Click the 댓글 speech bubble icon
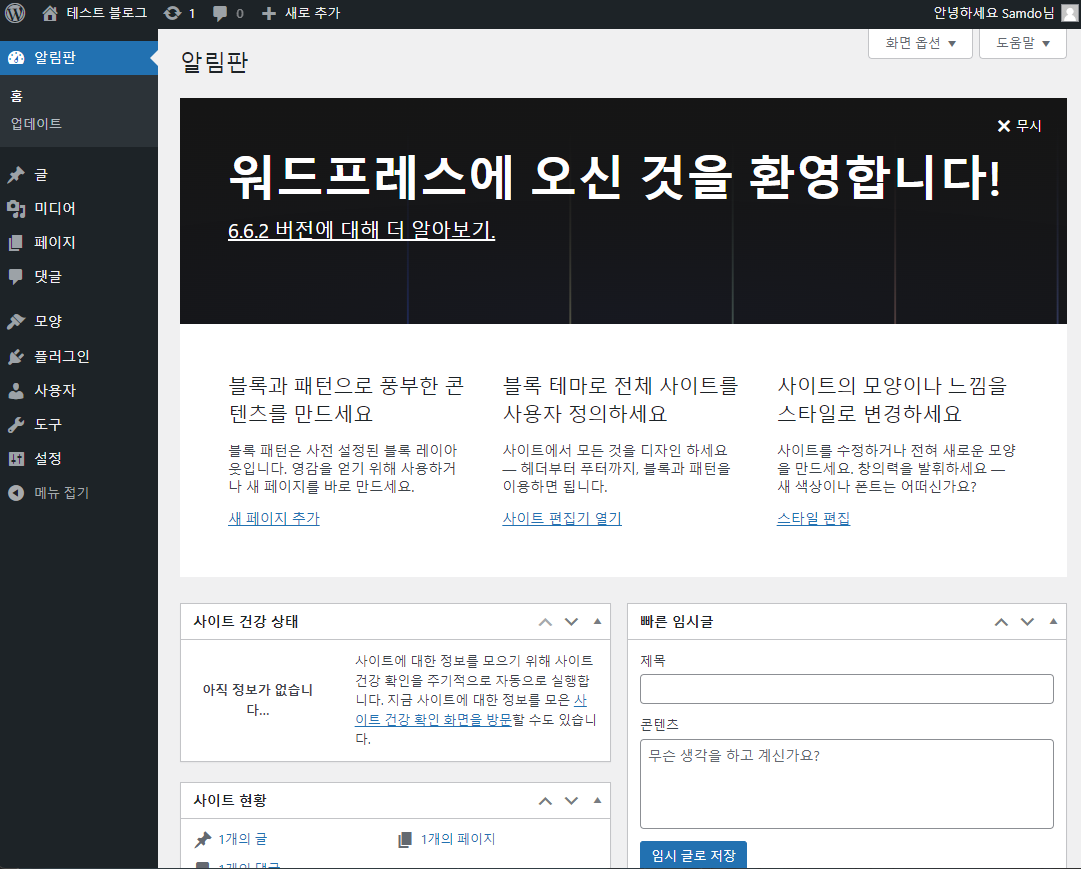This screenshot has width=1081, height=869. click(x=16, y=277)
